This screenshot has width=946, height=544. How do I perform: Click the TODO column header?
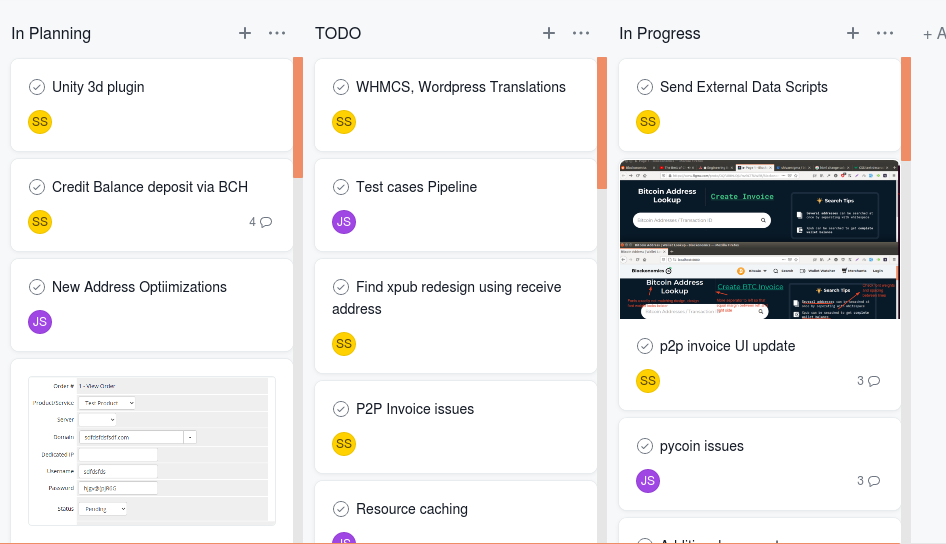click(338, 33)
